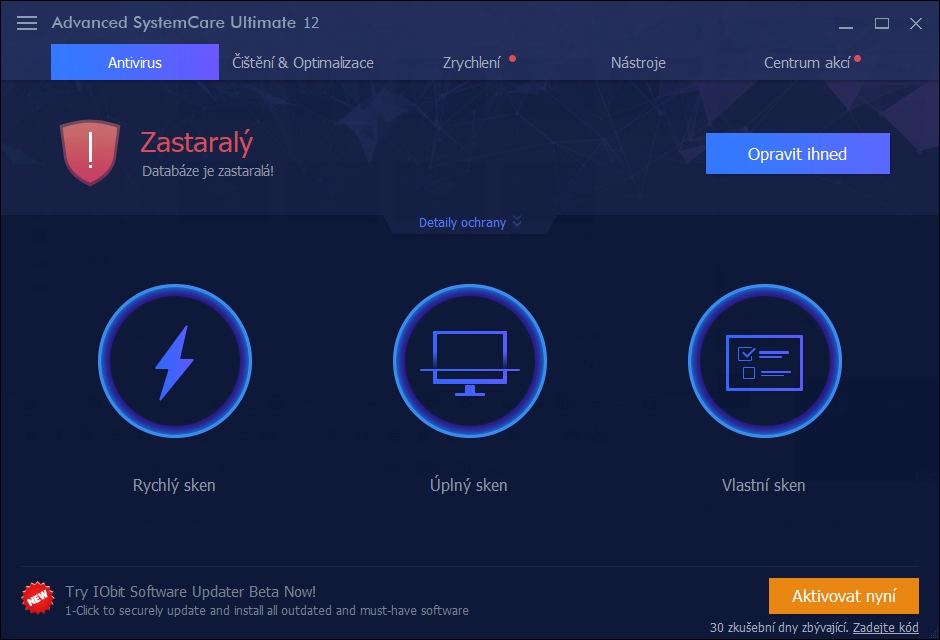
Task: Open the Čištění & Optimalizace tab
Action: (303, 62)
